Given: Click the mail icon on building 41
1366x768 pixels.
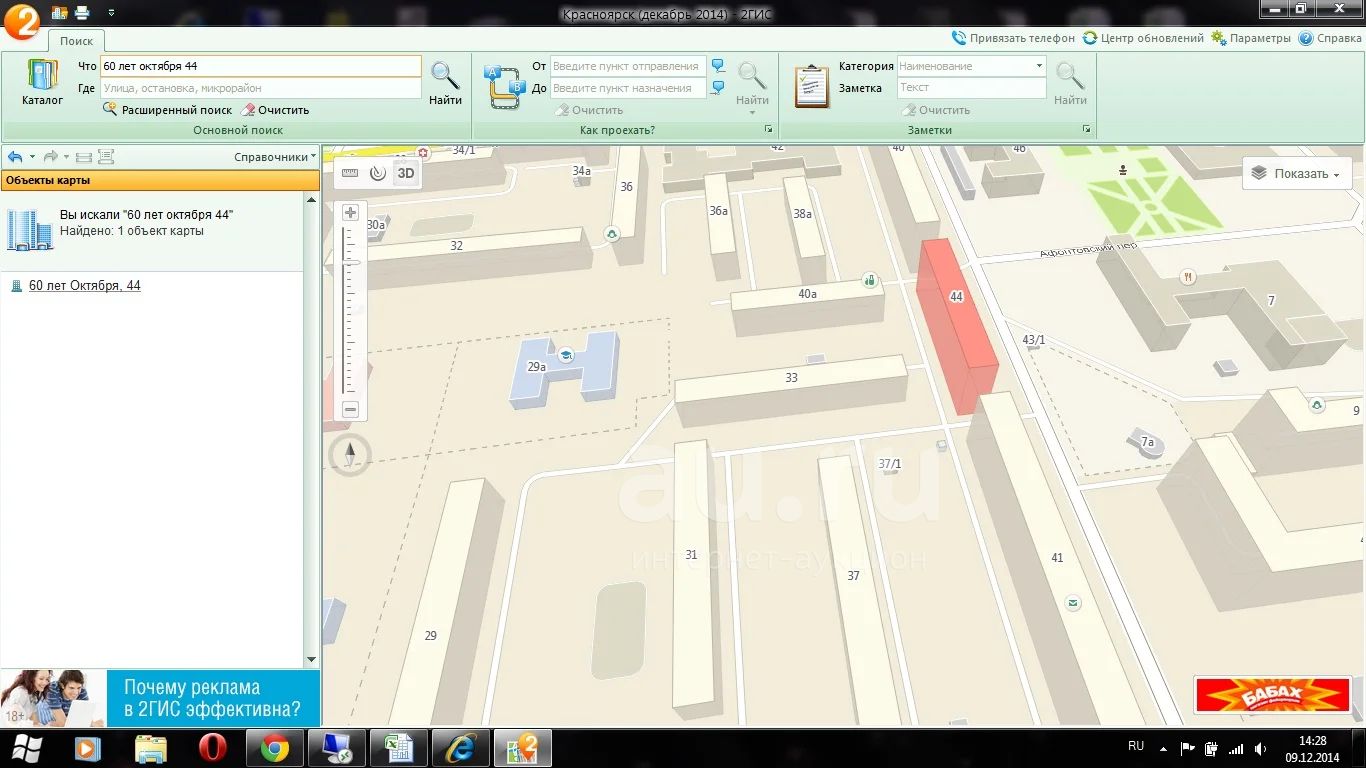Looking at the screenshot, I should pyautogui.click(x=1073, y=603).
